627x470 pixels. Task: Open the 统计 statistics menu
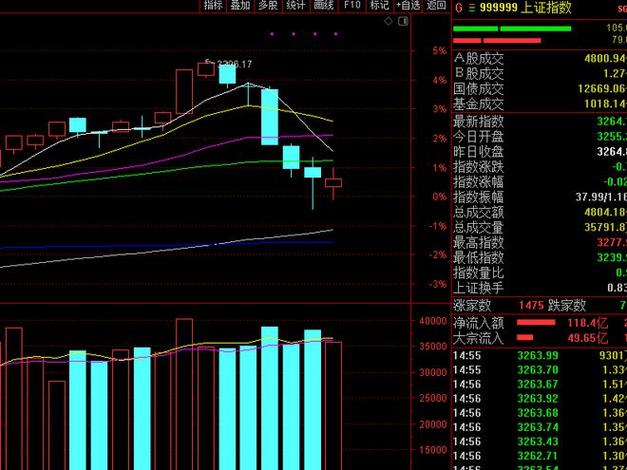[x=296, y=5]
